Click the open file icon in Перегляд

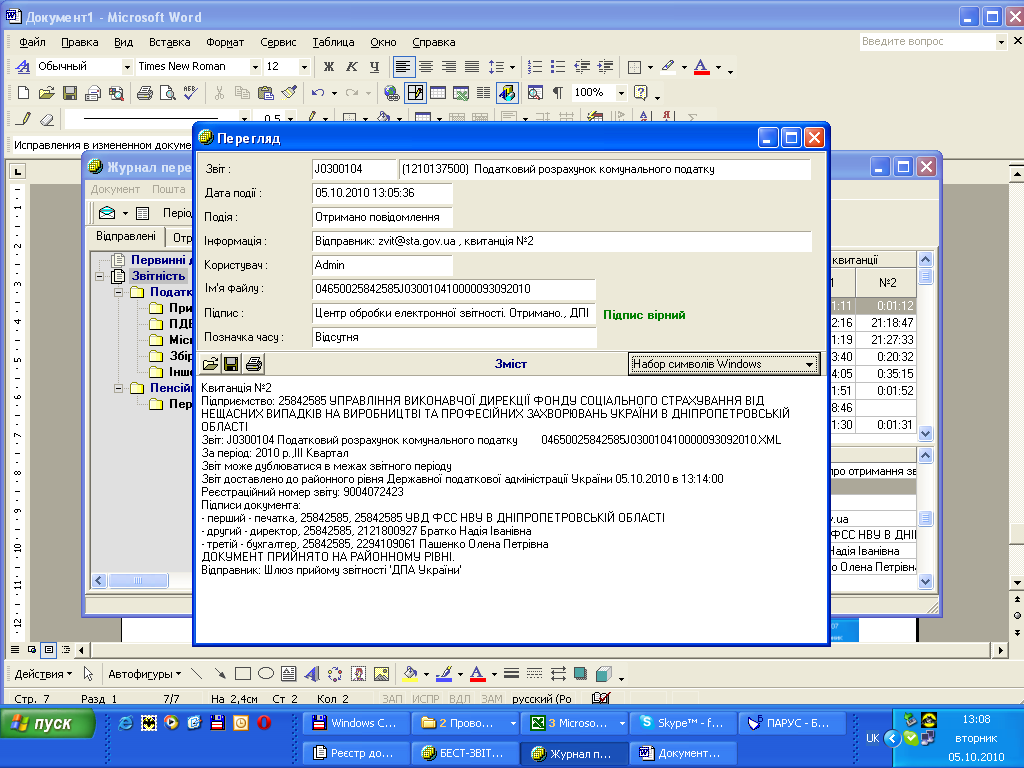[211, 364]
